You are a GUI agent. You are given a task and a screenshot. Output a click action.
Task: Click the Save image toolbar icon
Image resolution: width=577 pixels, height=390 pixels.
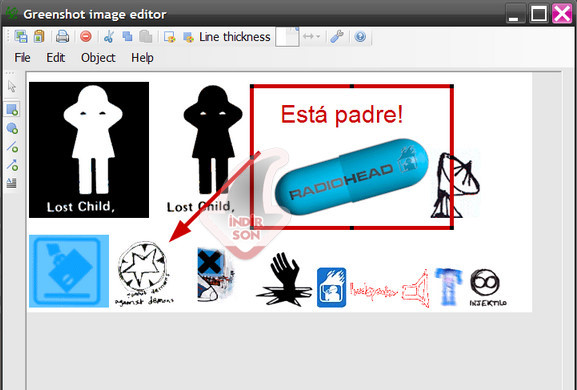point(21,36)
